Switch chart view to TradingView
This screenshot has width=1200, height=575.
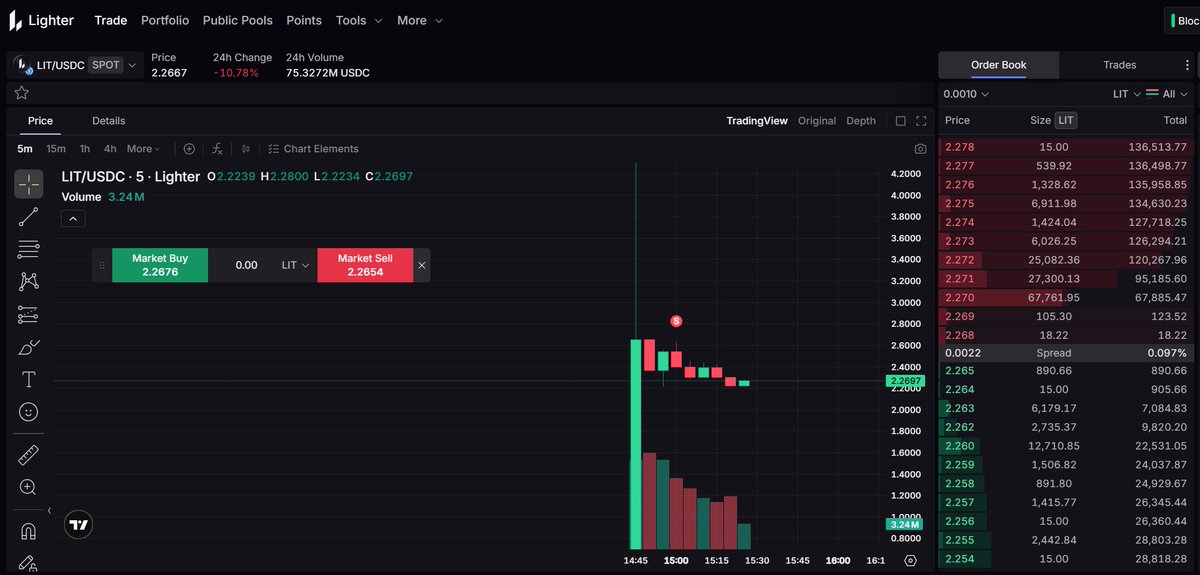(757, 121)
